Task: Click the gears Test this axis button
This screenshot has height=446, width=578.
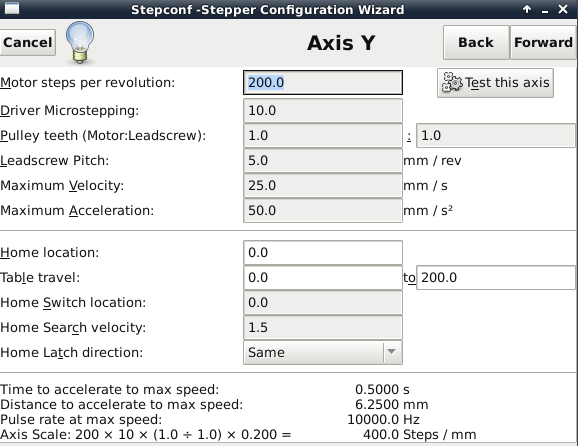Action: 495,83
